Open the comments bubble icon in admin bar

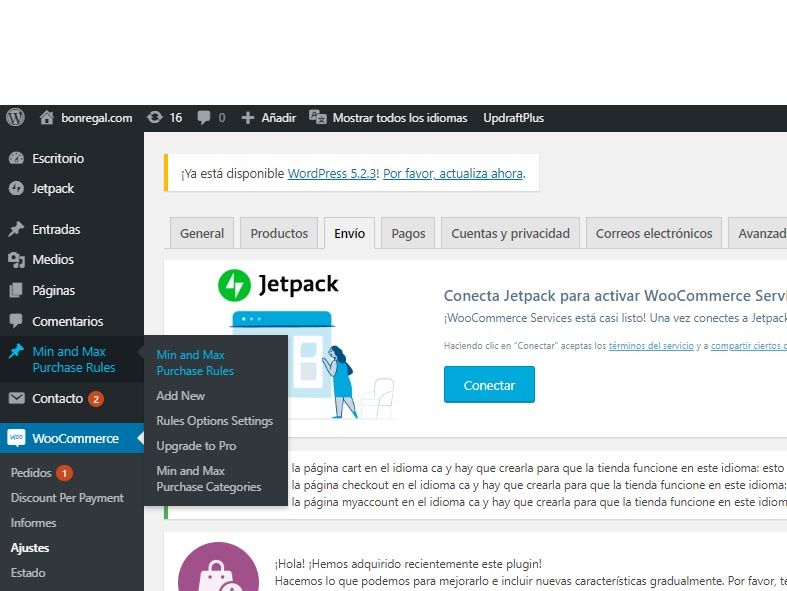click(x=203, y=117)
